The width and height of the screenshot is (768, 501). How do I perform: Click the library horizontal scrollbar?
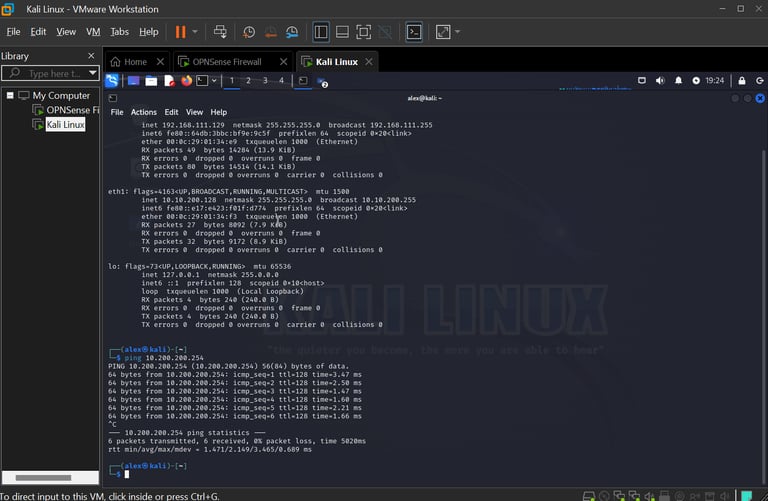coord(43,477)
